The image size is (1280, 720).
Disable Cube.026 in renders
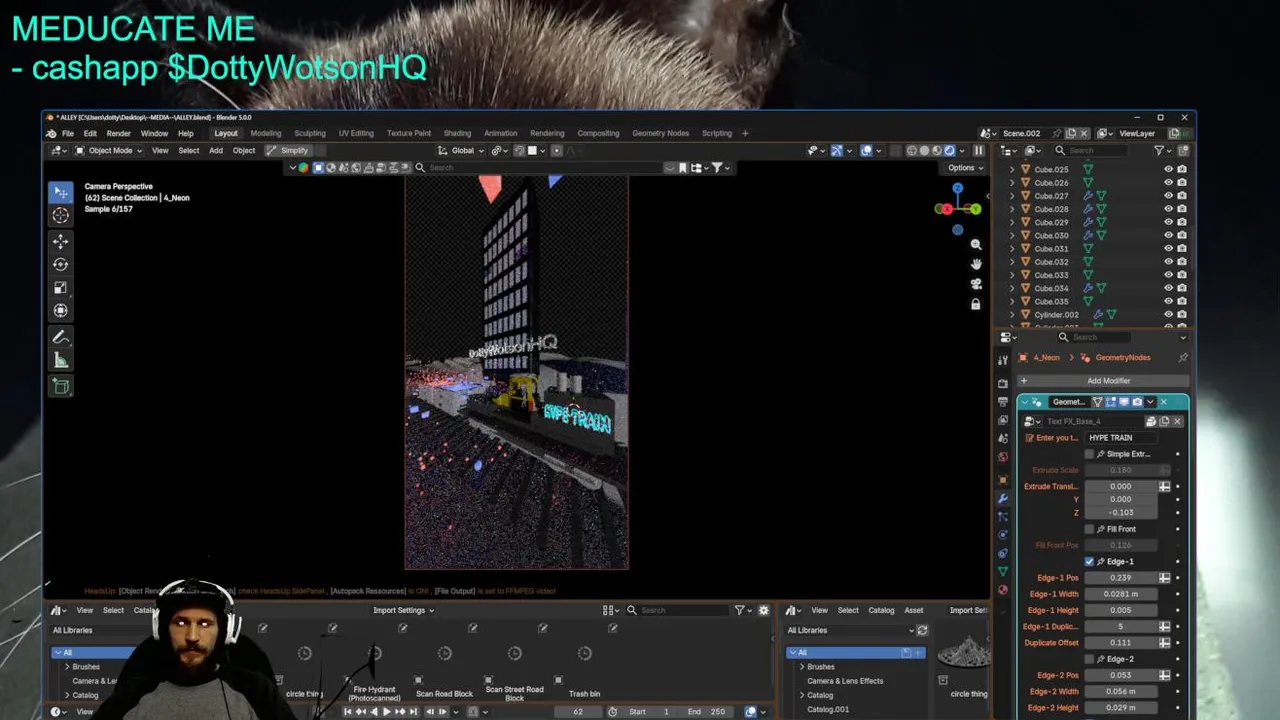tap(1182, 182)
